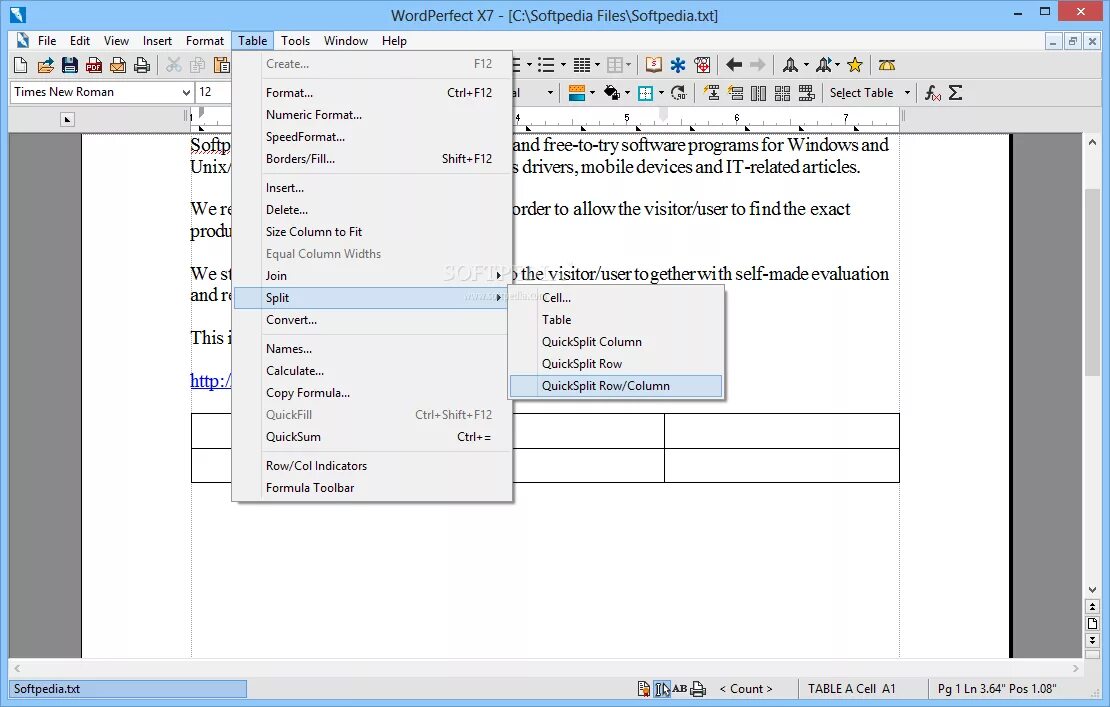Click the four-cell grid table icon
Viewport: 1110px width, 707px height.
click(x=782, y=93)
